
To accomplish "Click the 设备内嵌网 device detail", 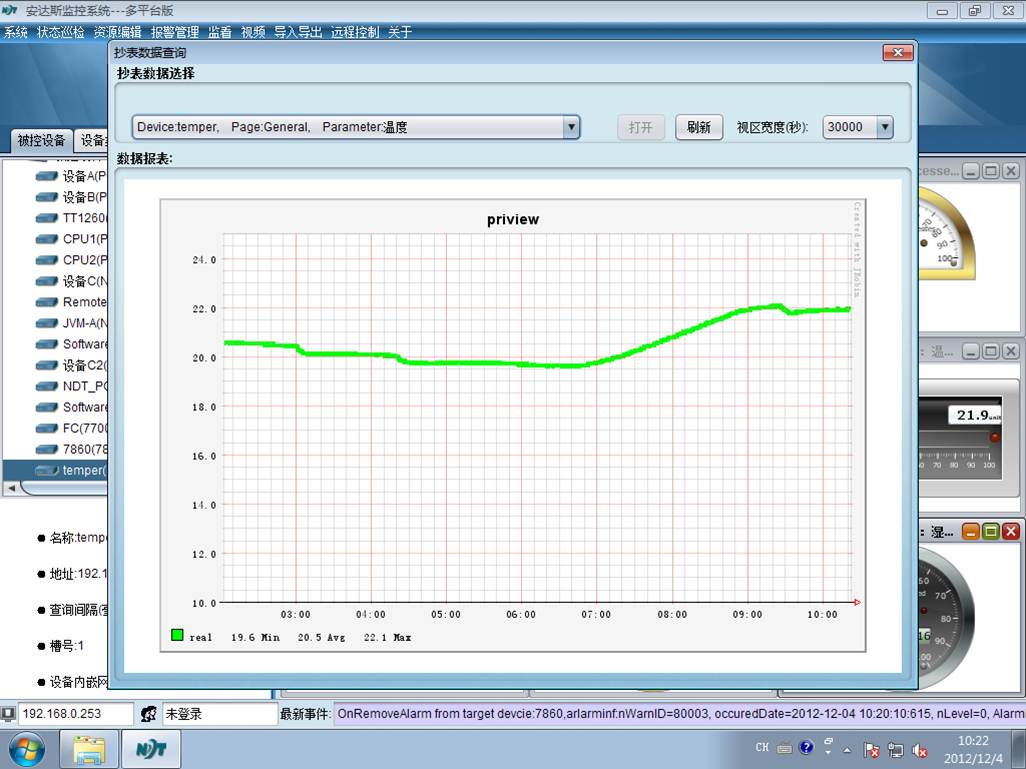I will coord(79,682).
